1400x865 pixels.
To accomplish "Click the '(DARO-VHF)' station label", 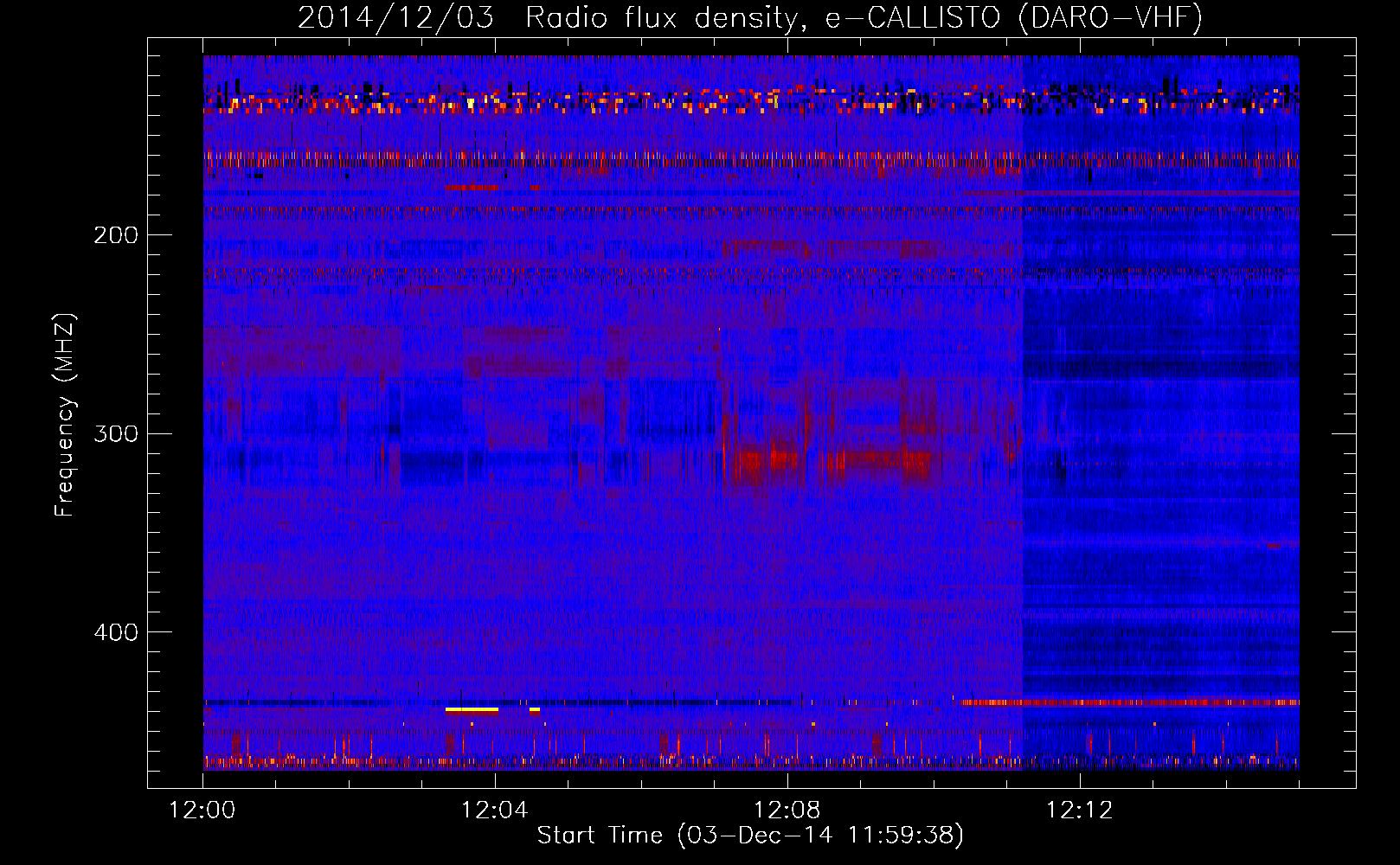I will click(1110, 18).
